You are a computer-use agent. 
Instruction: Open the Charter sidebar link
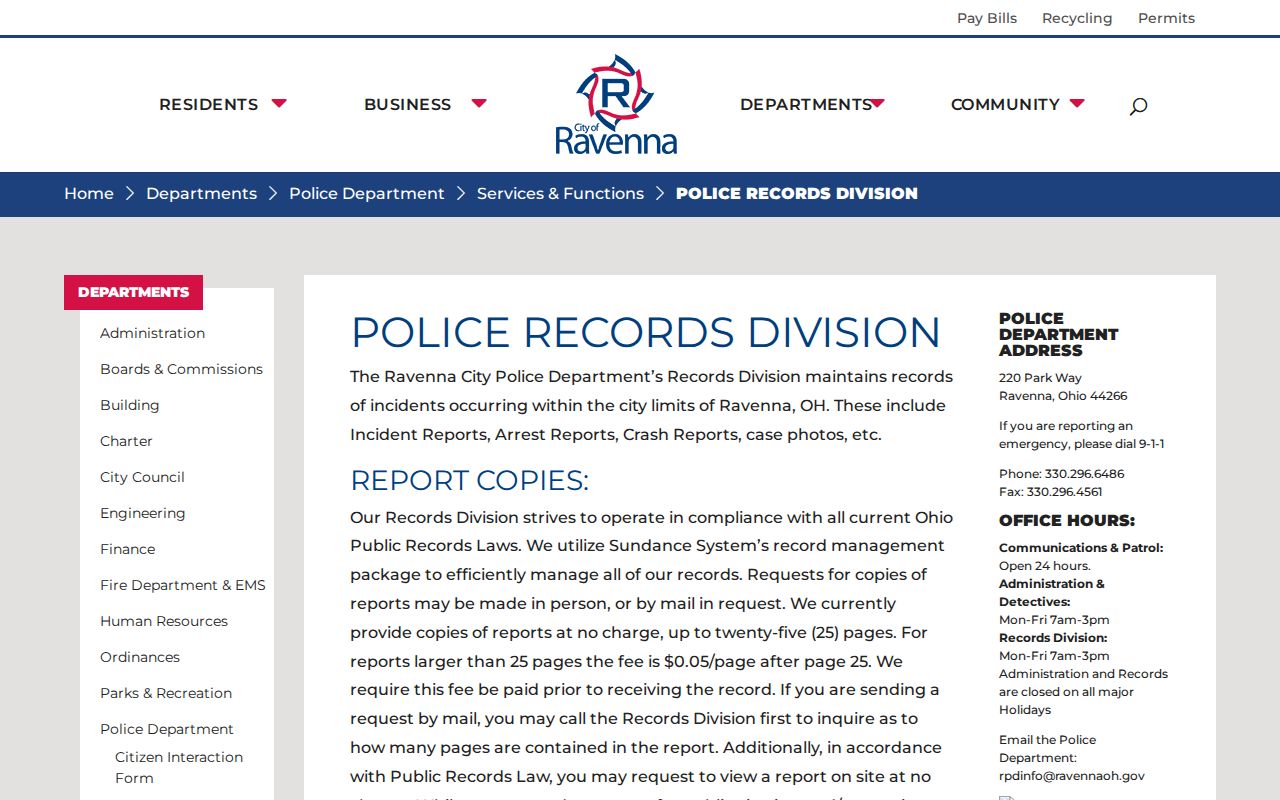coord(126,441)
